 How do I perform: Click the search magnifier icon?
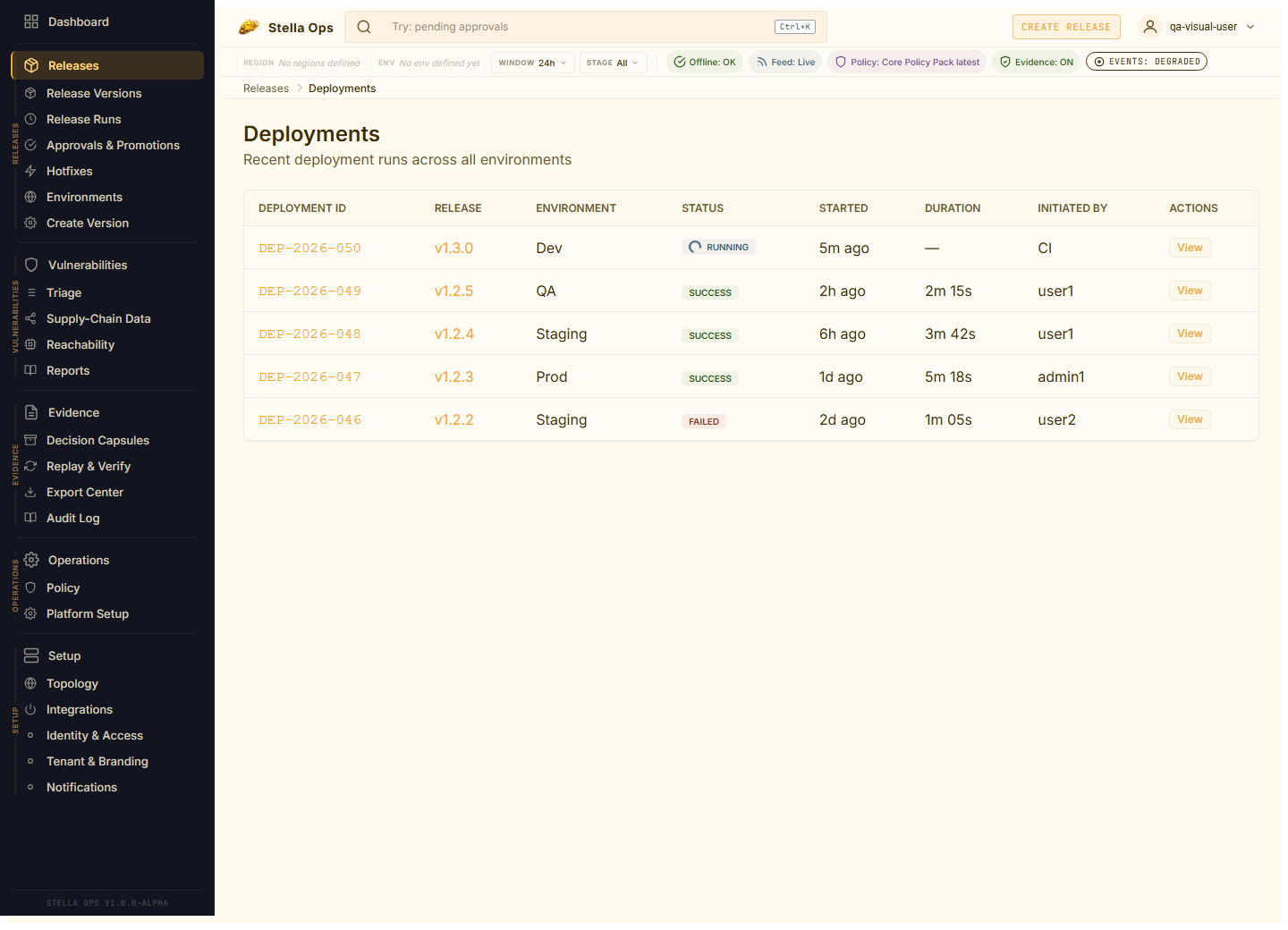(x=364, y=27)
